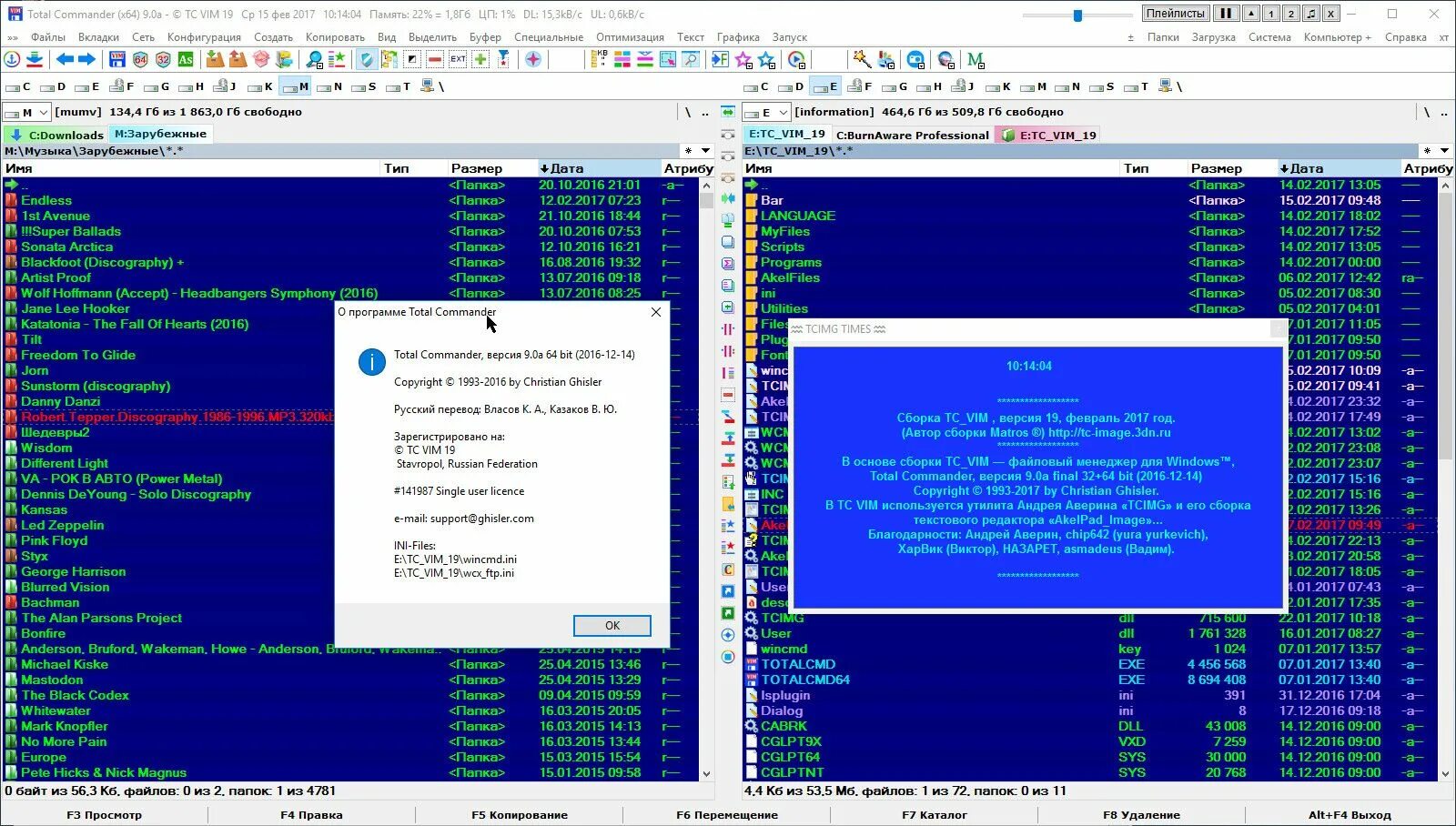1456x826 pixels.
Task: Click the volume slider in title bar
Action: tap(1077, 15)
